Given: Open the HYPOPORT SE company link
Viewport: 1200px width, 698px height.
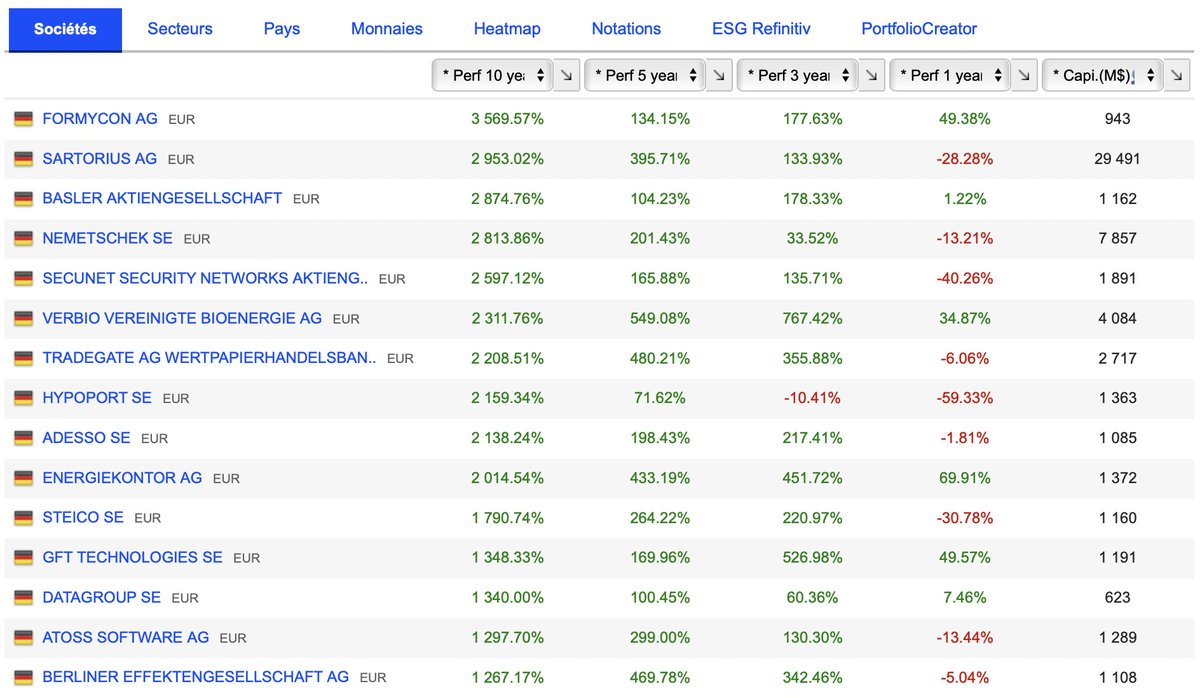Looking at the screenshot, I should click(x=97, y=397).
